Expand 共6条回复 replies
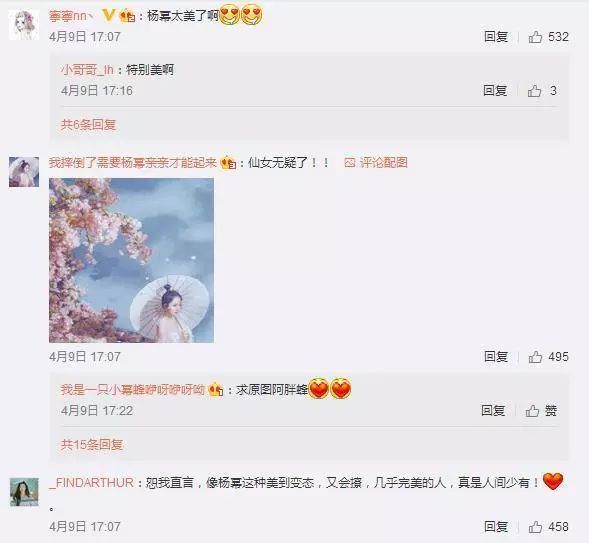 [x=88, y=125]
